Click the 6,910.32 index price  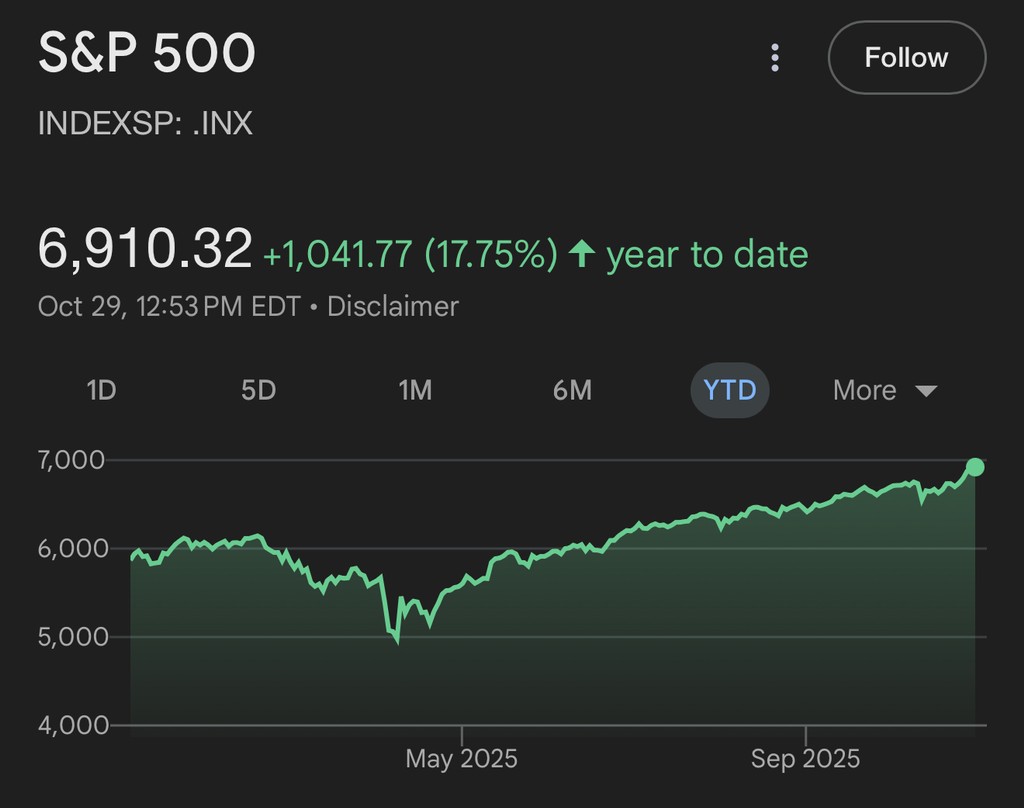coord(145,249)
